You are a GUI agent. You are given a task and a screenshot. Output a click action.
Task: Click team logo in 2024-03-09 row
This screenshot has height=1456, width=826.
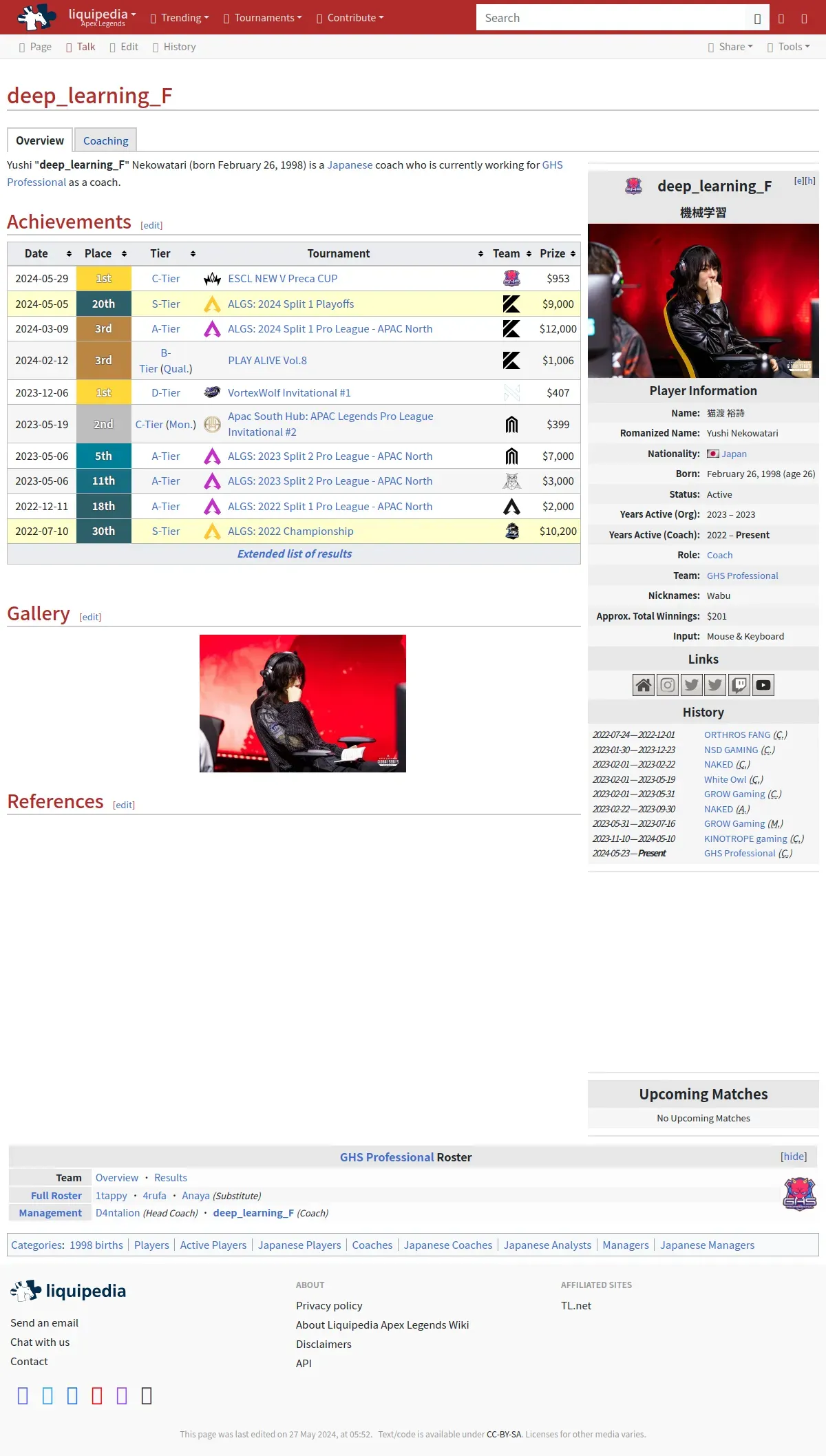[x=511, y=329]
